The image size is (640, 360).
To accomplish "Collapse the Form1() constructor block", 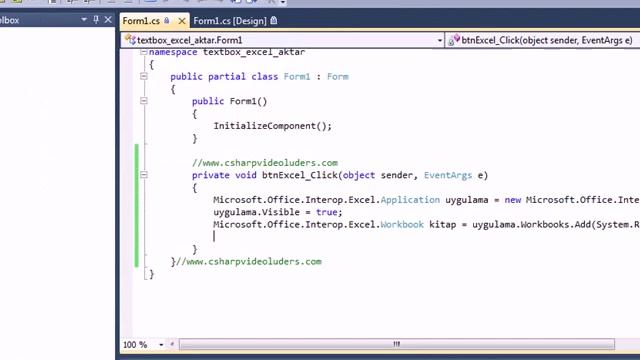I will [144, 101].
